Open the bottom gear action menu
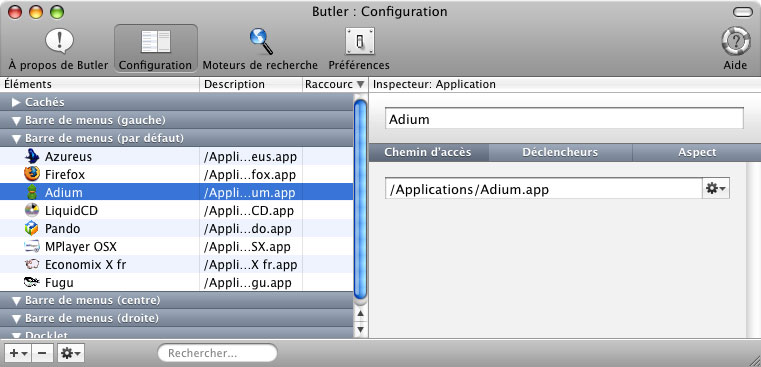Screen dimensions: 761x367 coord(70,353)
